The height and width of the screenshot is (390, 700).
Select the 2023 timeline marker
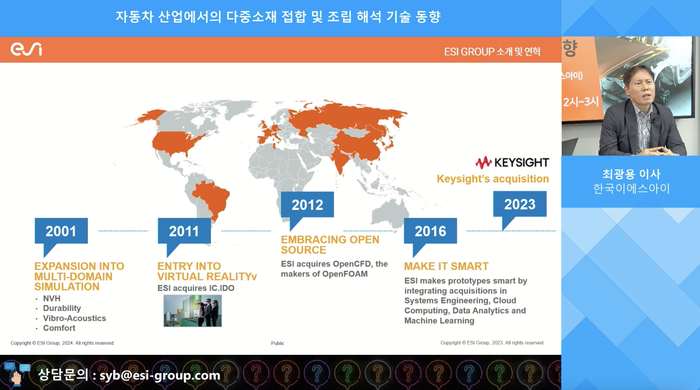(520, 204)
